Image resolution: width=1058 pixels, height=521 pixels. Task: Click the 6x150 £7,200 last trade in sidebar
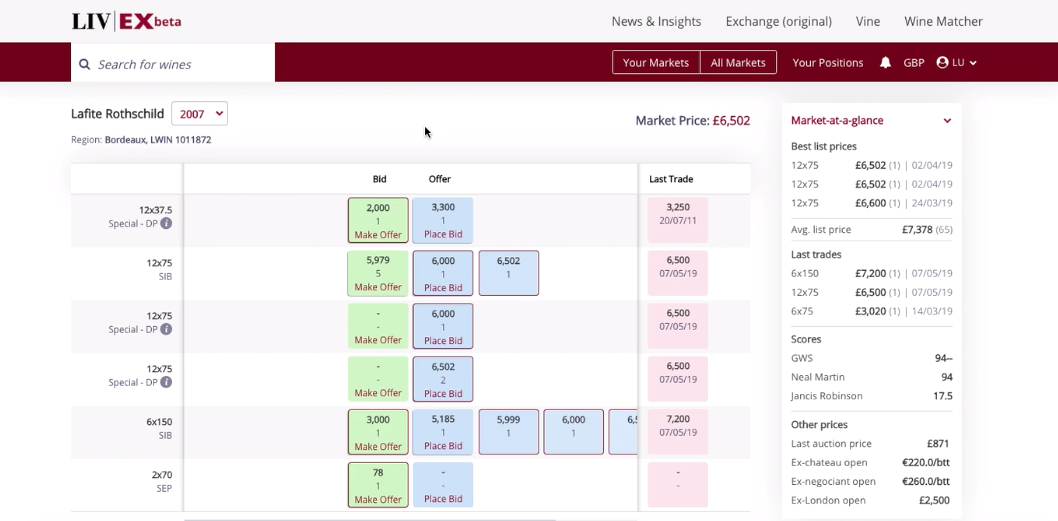pos(872,273)
